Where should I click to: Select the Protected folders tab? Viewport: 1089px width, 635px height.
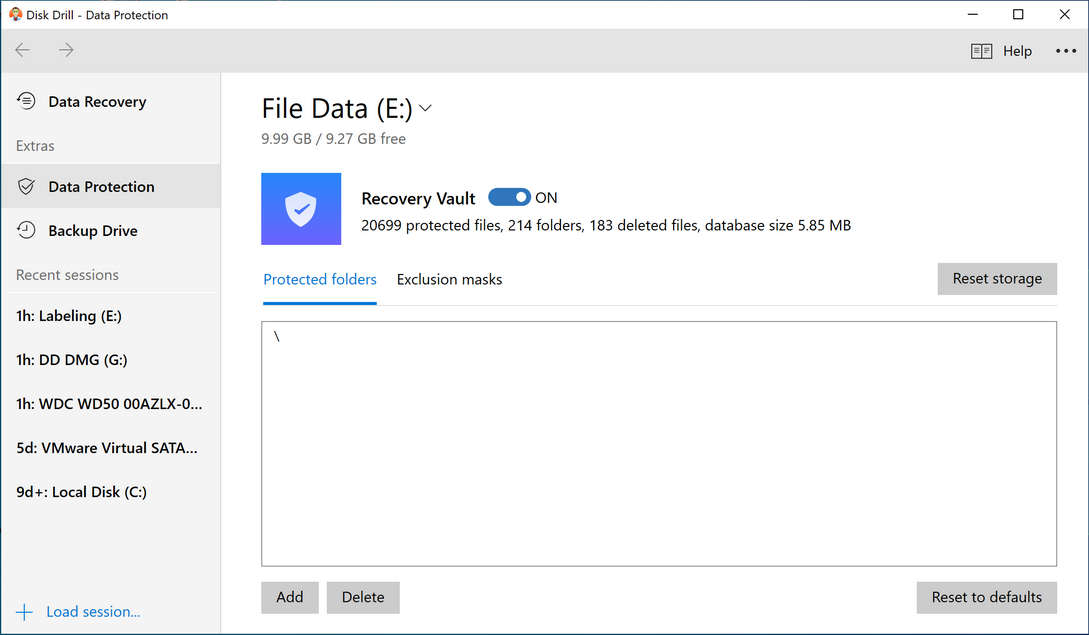pos(320,279)
